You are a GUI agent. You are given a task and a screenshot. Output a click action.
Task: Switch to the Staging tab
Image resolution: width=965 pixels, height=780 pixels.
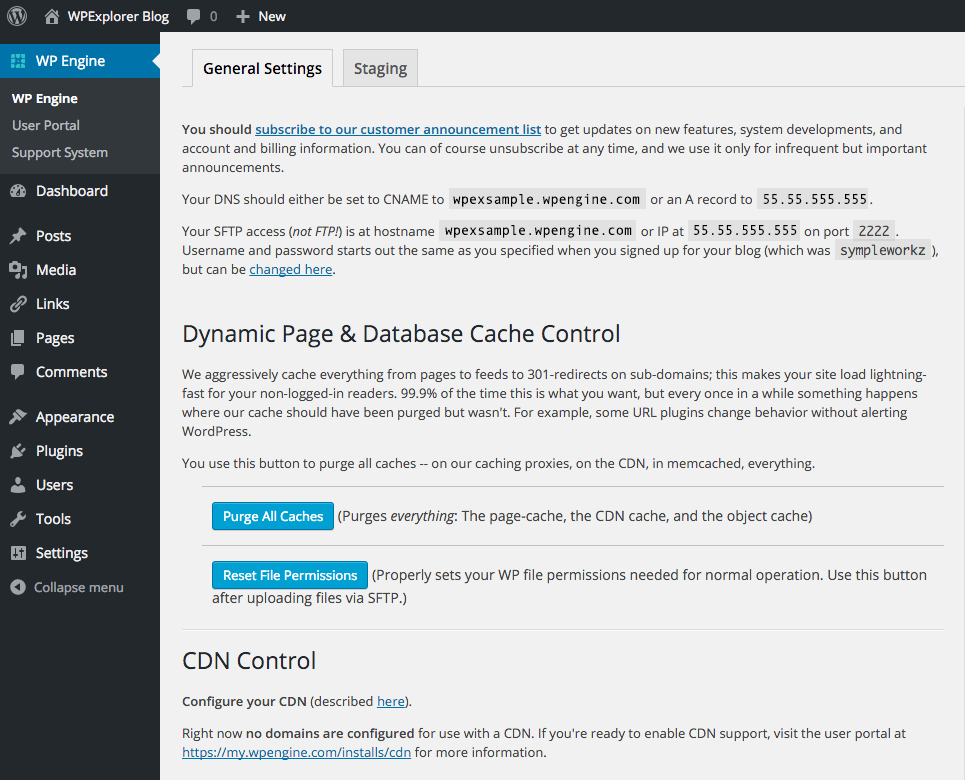point(380,68)
